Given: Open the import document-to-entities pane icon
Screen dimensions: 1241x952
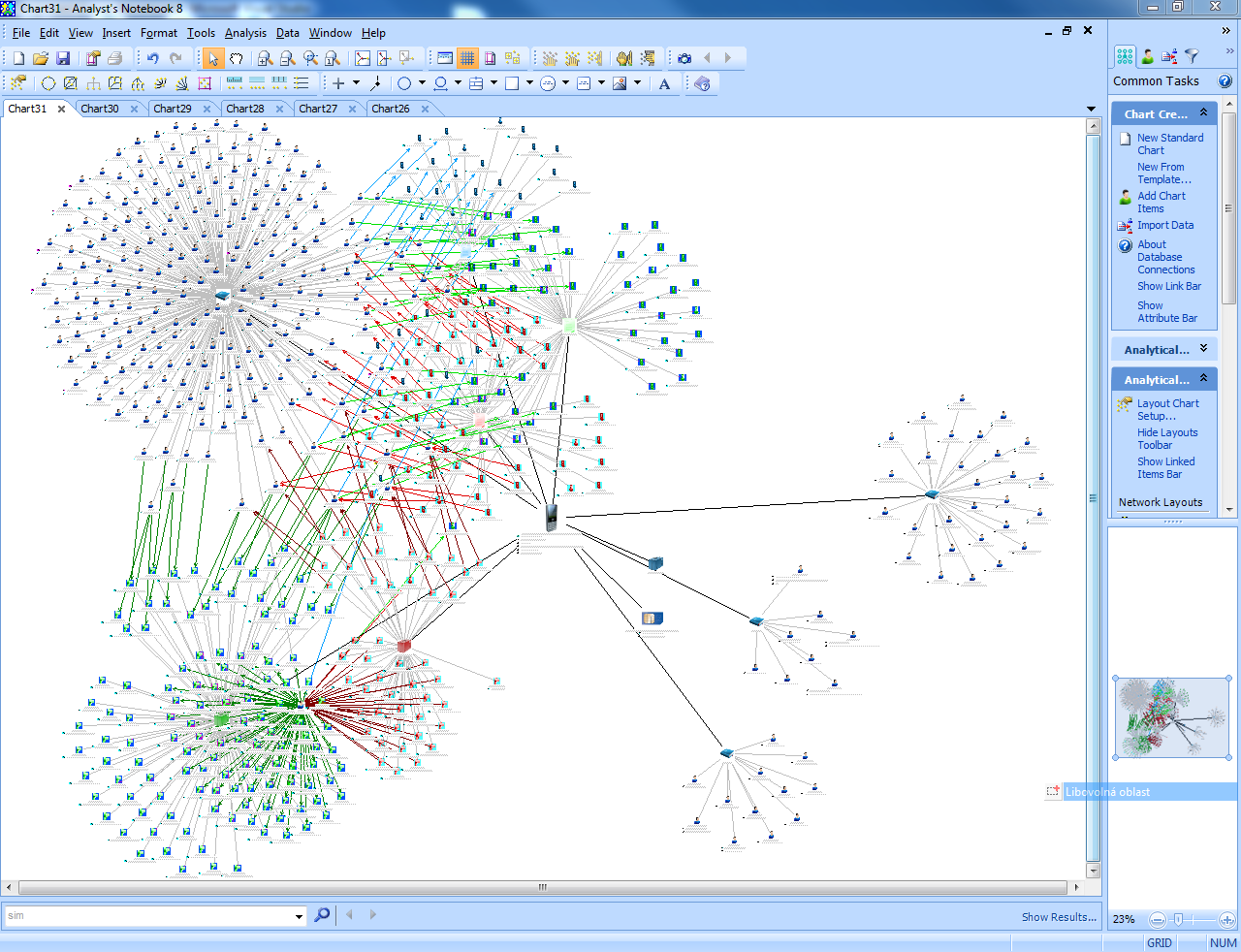Looking at the screenshot, I should (1170, 56).
